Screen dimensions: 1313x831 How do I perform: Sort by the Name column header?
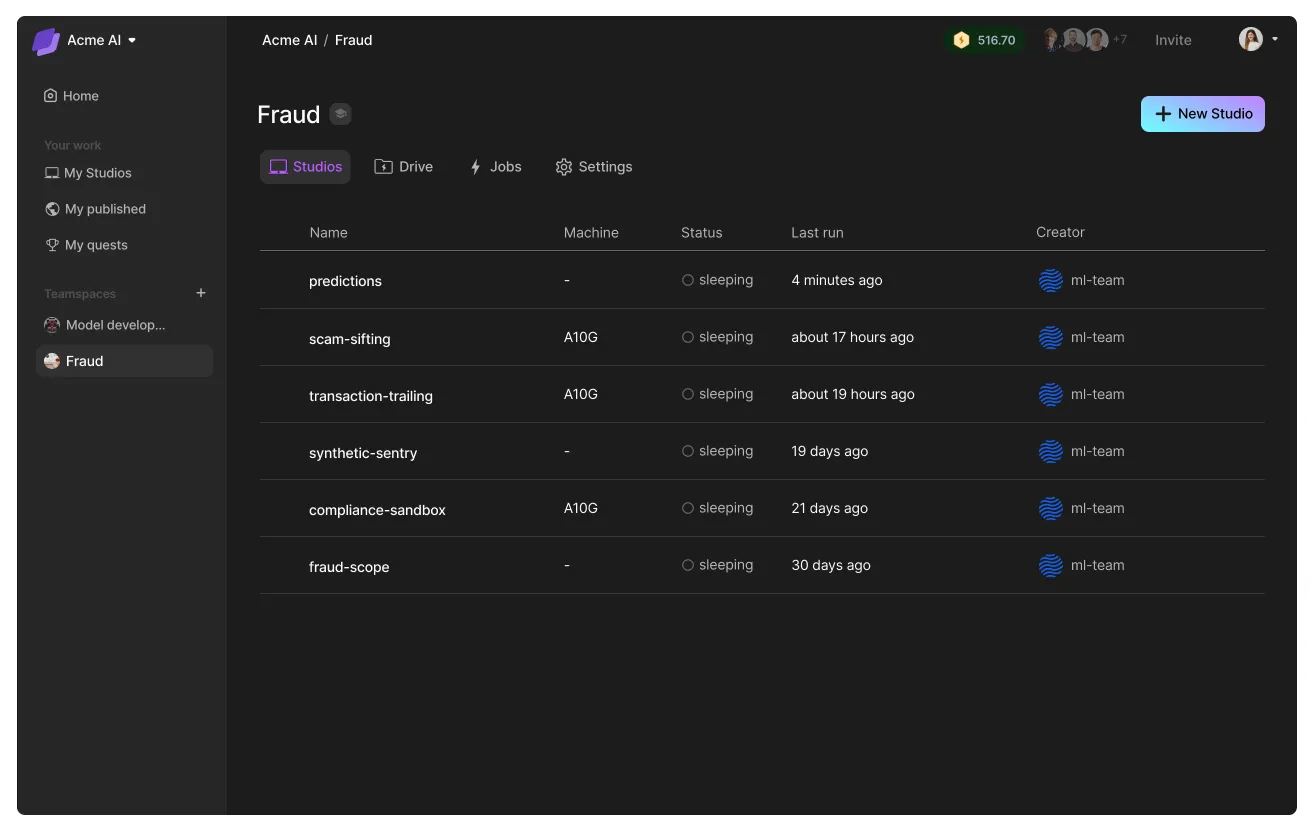click(x=328, y=232)
